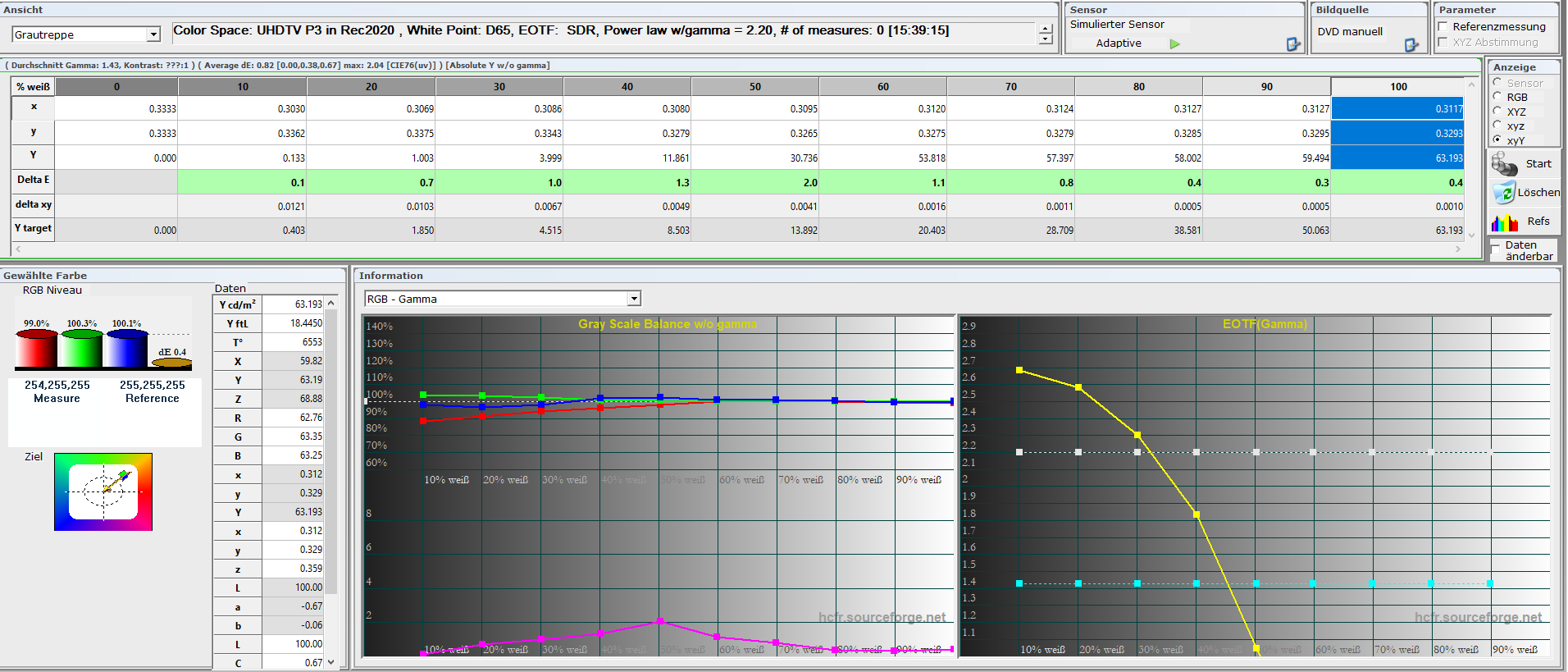
Task: Open the Bildquelle configuration icon
Action: click(1411, 44)
